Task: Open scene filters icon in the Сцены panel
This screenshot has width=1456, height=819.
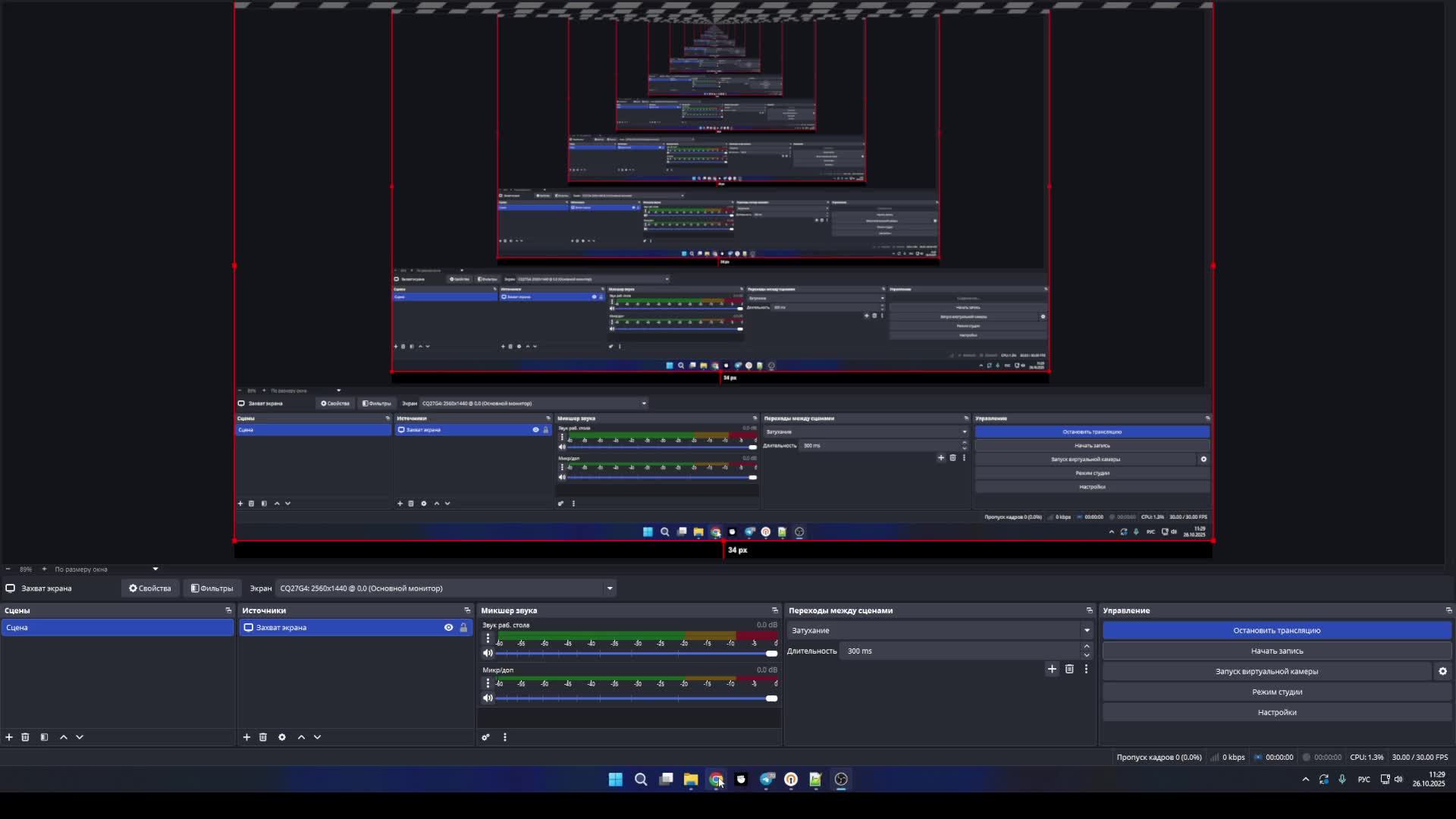Action: point(44,737)
